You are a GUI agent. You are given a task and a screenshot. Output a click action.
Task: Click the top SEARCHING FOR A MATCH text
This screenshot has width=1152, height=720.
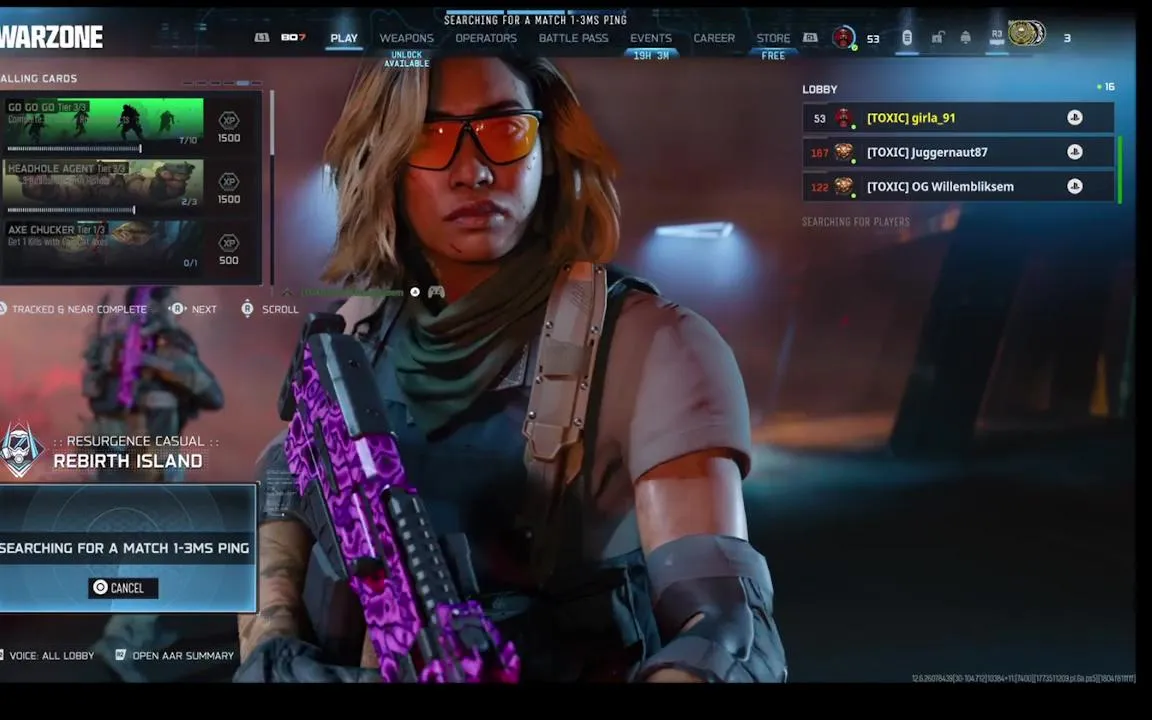[536, 20]
